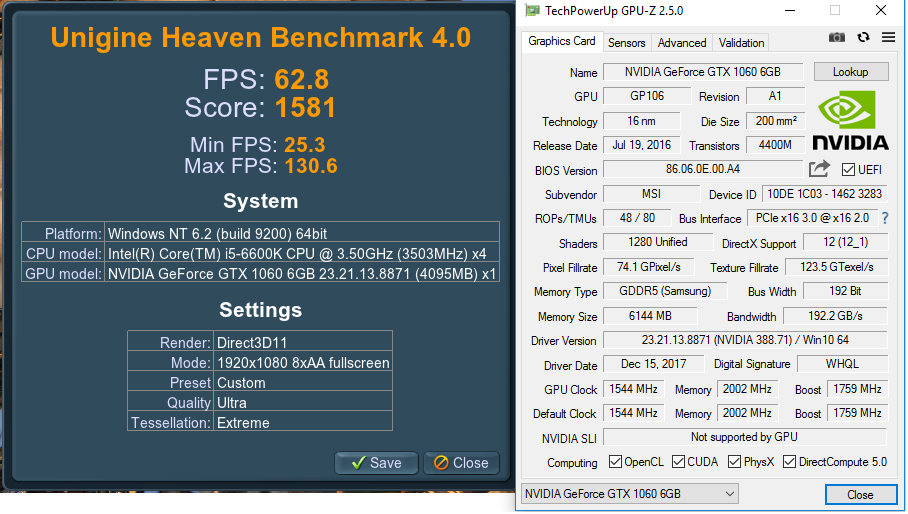Click the BIOS Version field
The image size is (908, 514).
click(704, 170)
